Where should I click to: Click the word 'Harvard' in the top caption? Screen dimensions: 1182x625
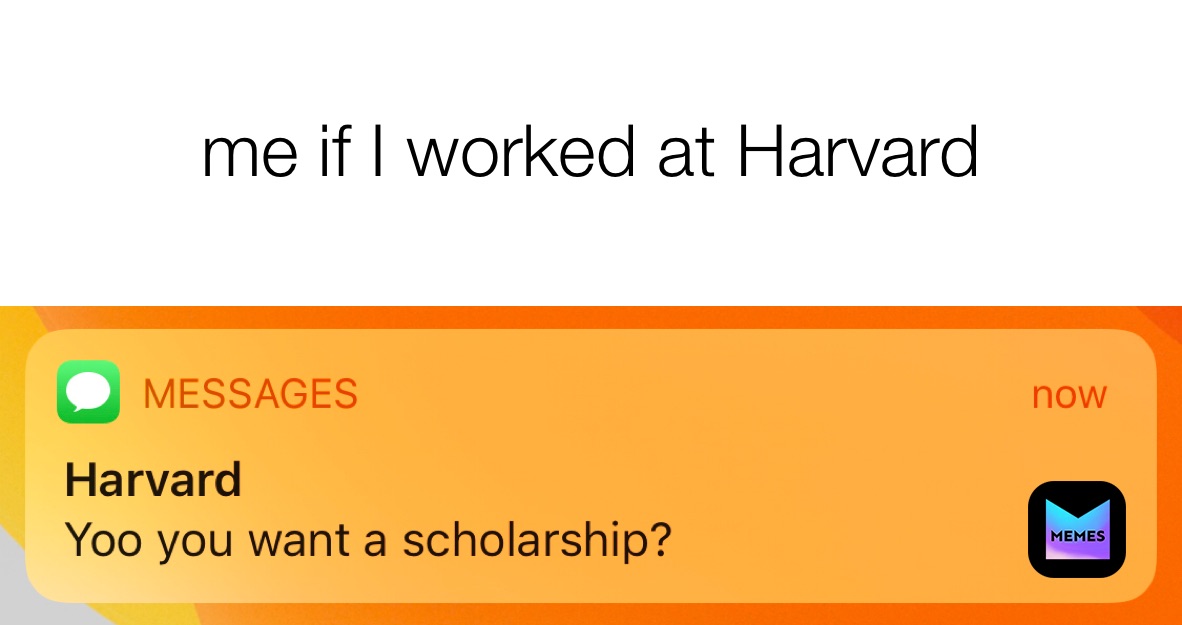[x=857, y=155]
